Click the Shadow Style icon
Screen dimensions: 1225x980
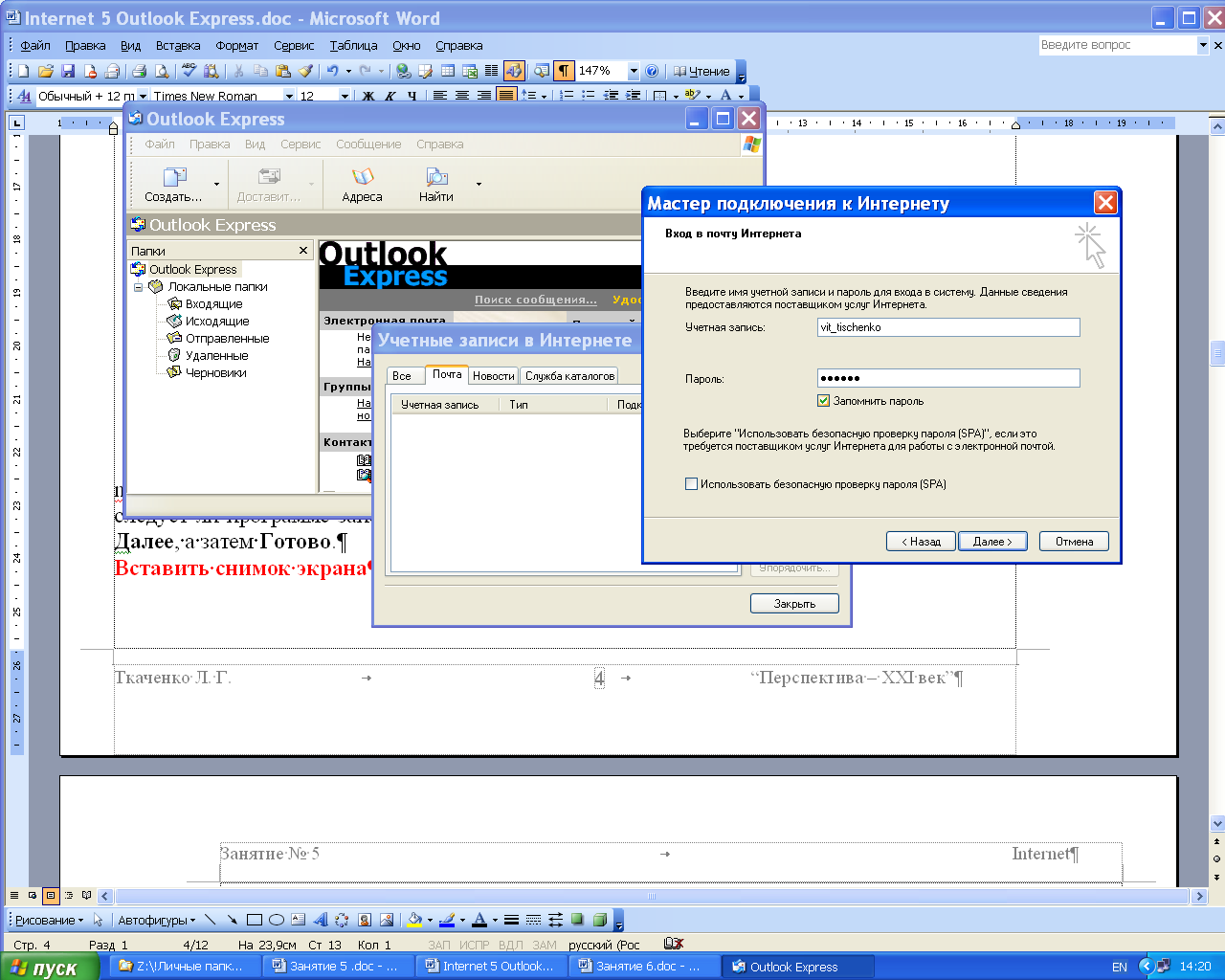pos(577,920)
